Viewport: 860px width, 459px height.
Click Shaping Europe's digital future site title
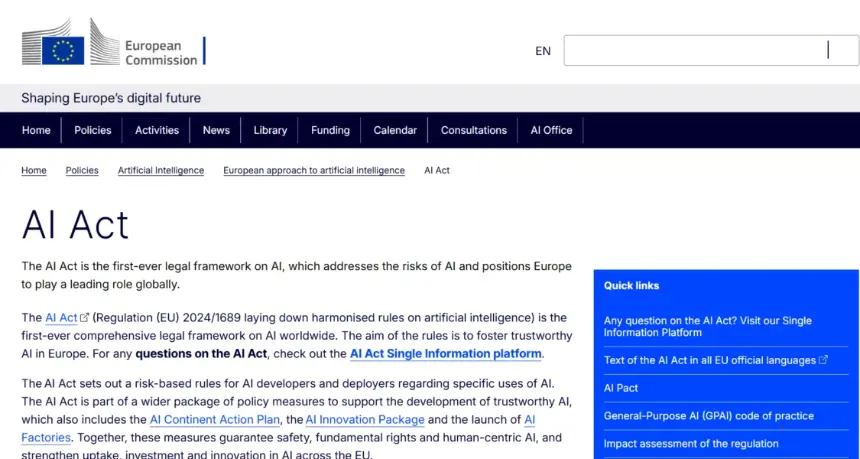coord(111,98)
